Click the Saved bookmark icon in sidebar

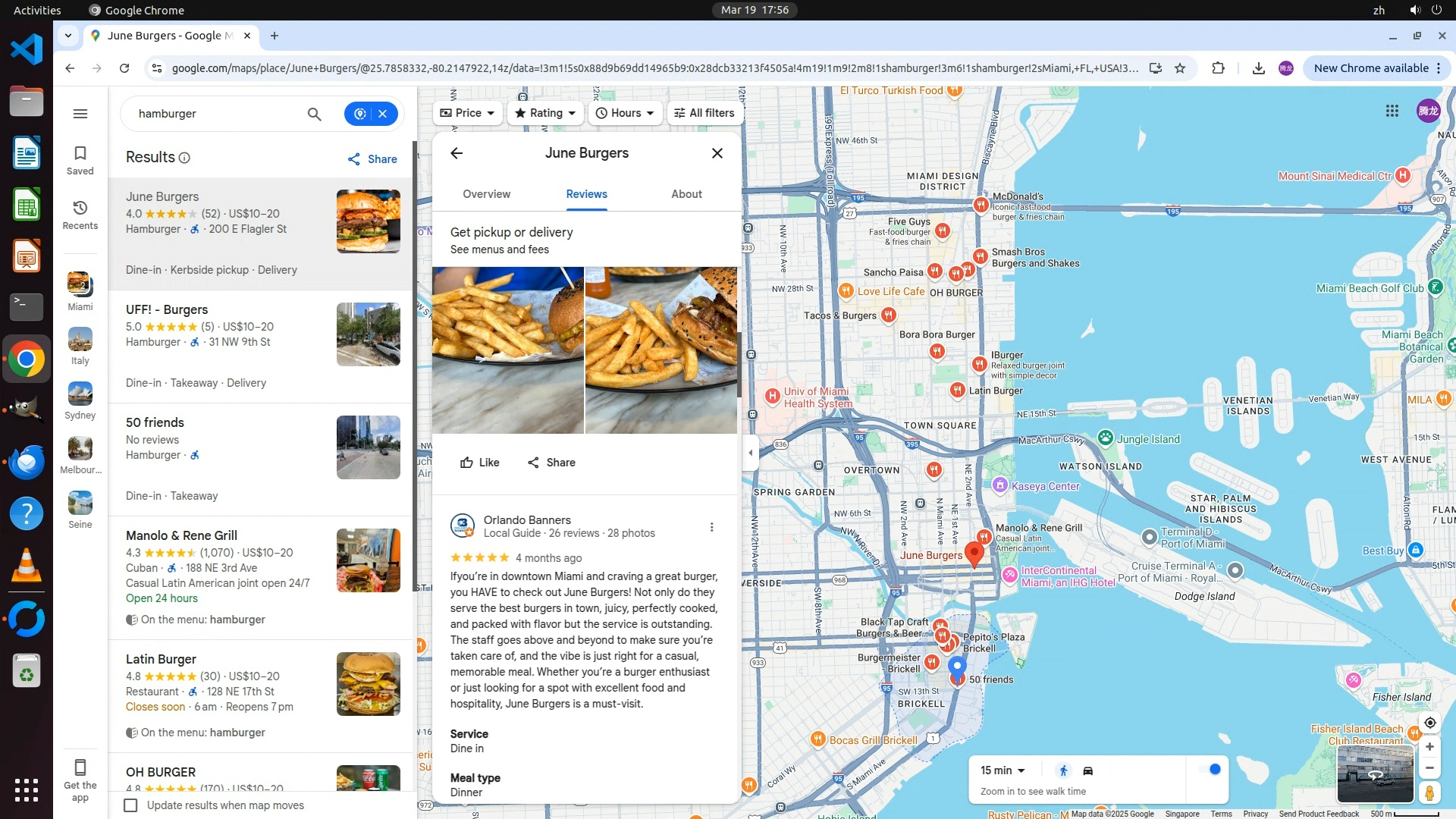point(80,159)
